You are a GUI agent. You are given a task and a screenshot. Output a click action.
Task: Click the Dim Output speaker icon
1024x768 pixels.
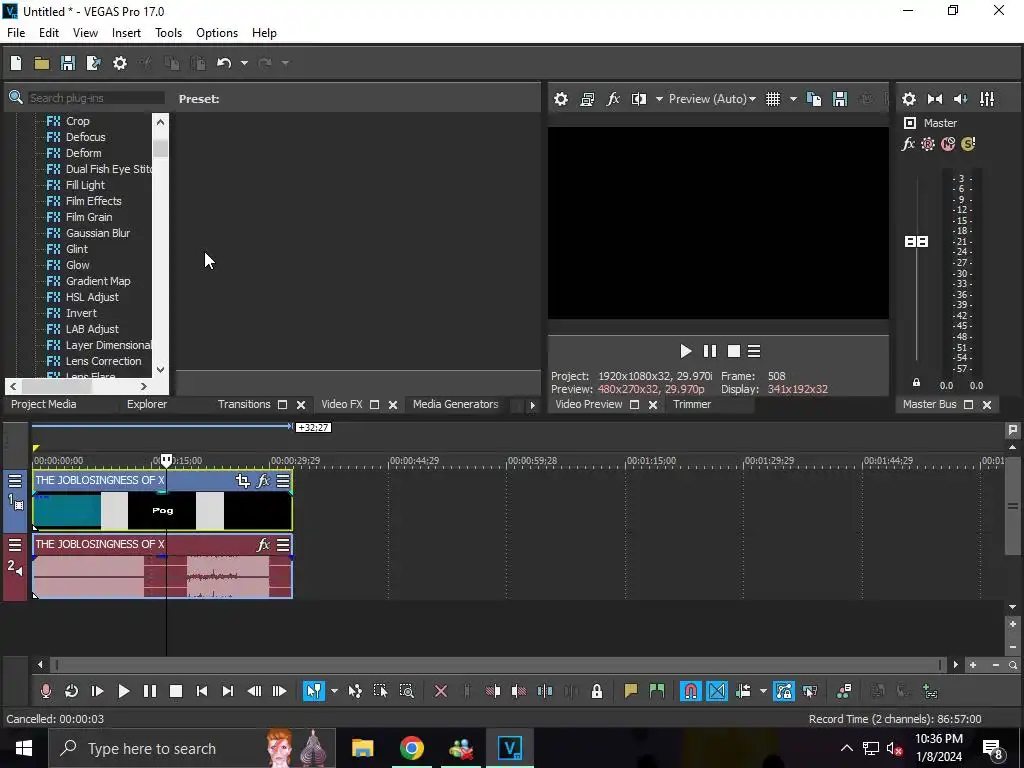click(961, 99)
